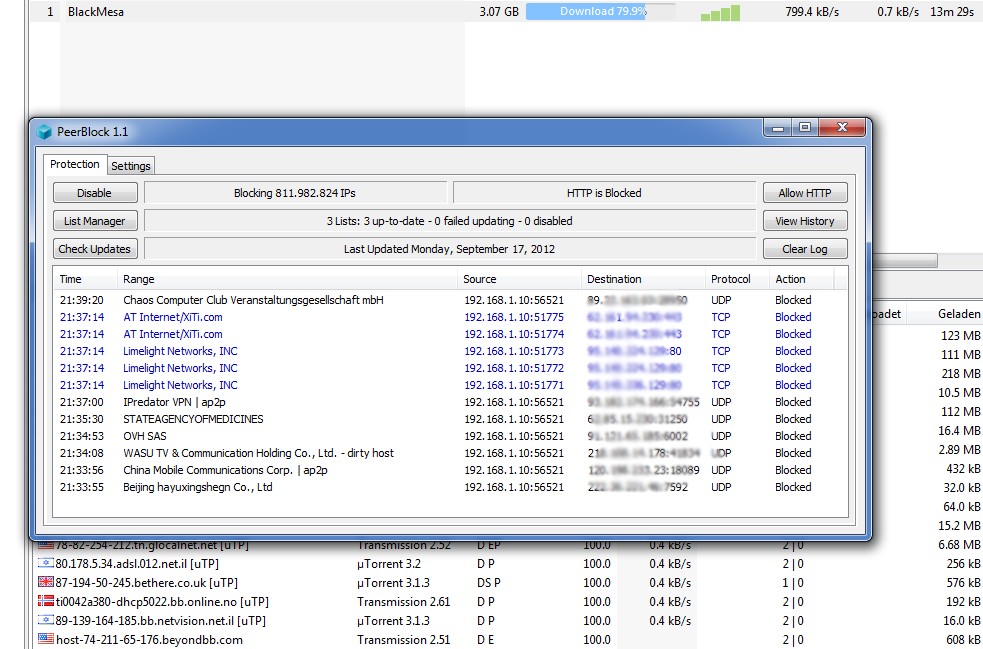Toggle the Allow HTTP button

(x=804, y=193)
